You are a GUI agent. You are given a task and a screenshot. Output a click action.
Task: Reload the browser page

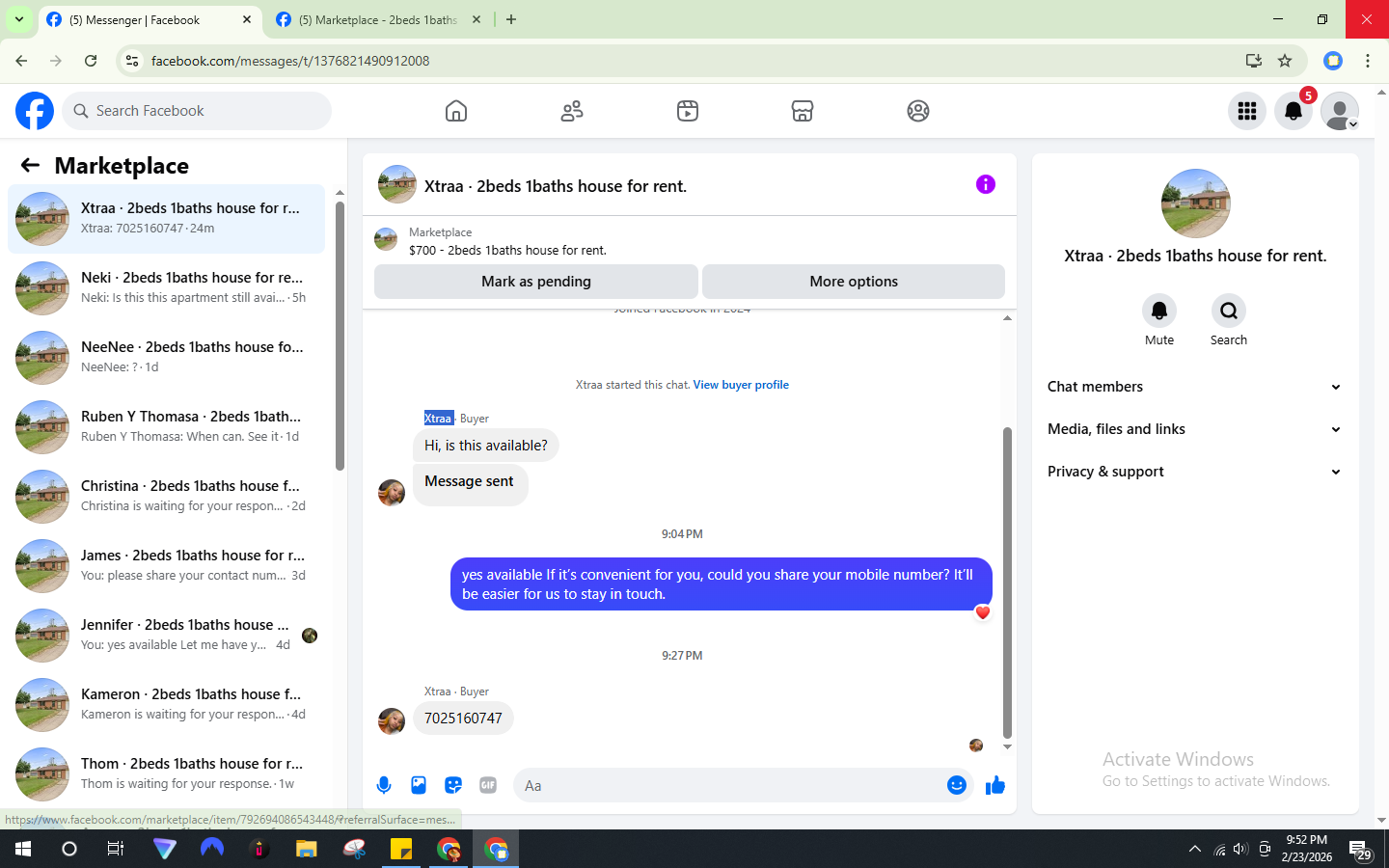[91, 61]
